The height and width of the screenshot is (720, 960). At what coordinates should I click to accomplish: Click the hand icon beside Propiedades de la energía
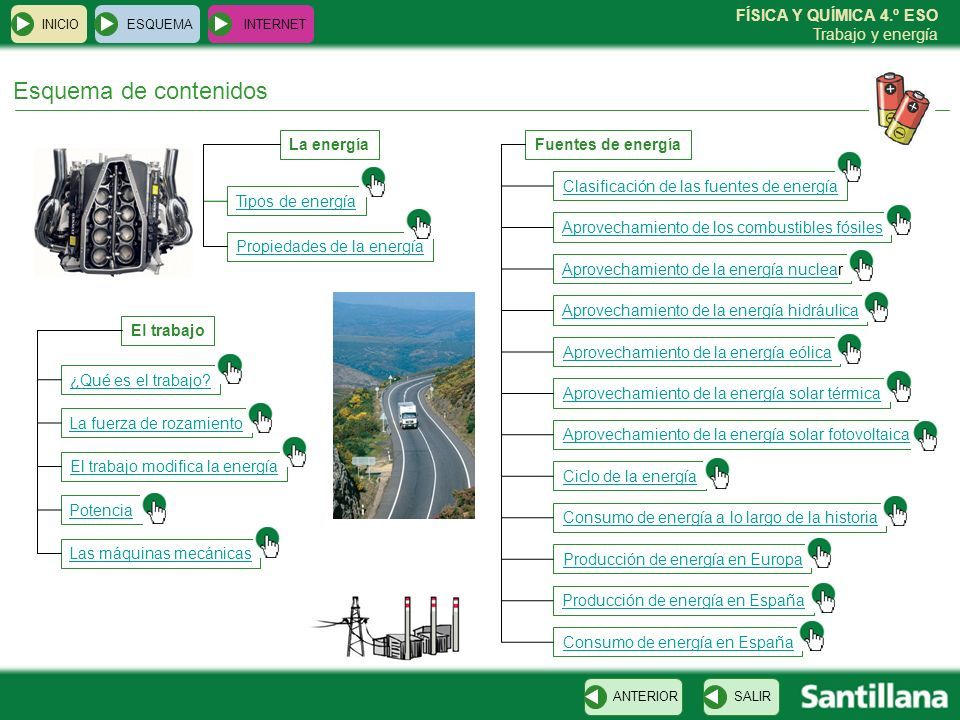419,223
